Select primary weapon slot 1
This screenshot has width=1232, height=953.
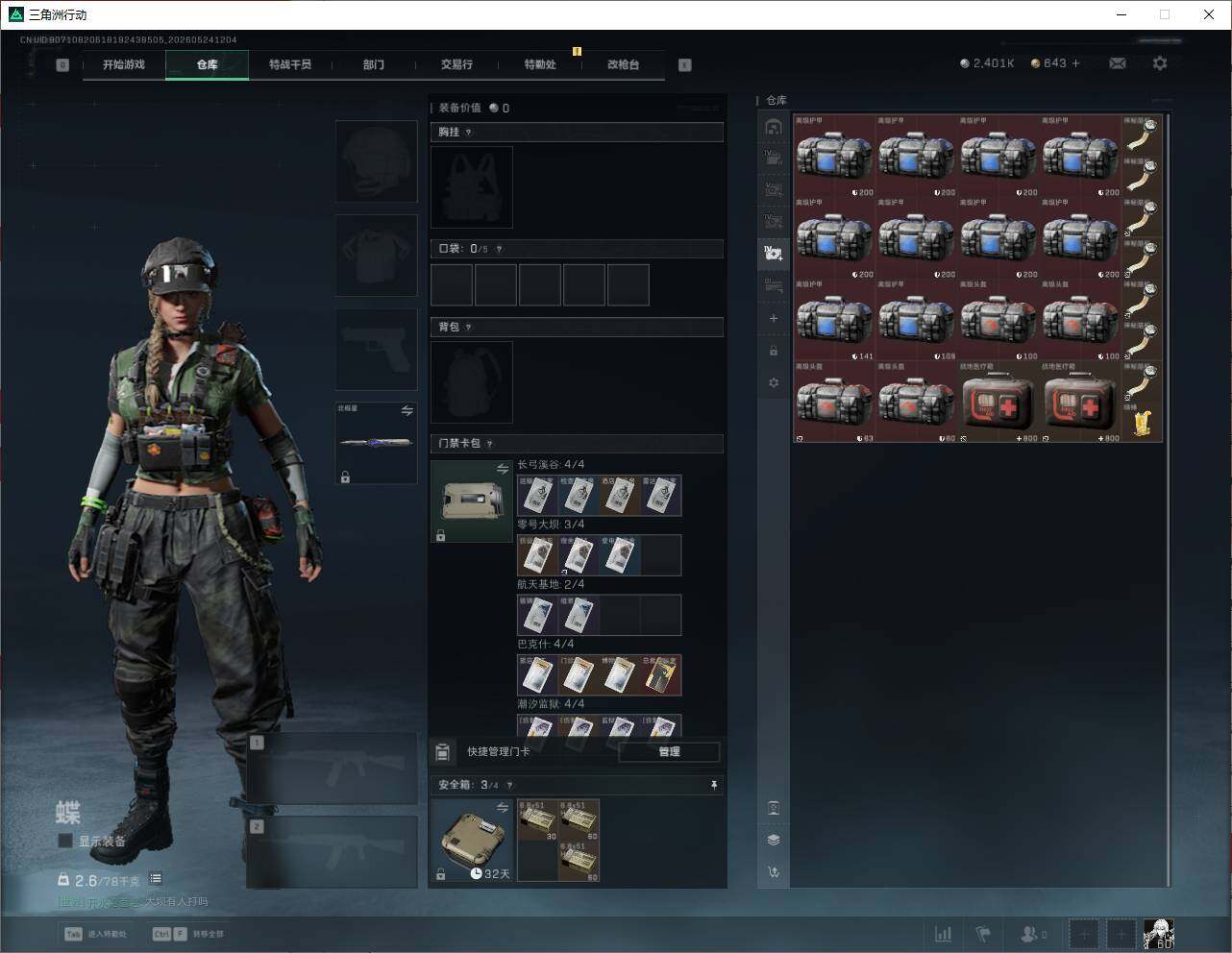coord(333,769)
